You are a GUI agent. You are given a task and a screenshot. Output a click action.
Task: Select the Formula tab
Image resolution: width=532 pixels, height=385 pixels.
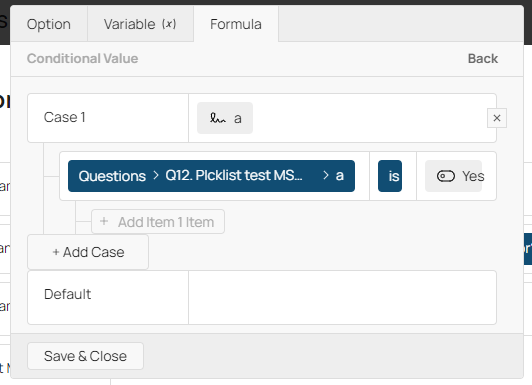click(236, 24)
